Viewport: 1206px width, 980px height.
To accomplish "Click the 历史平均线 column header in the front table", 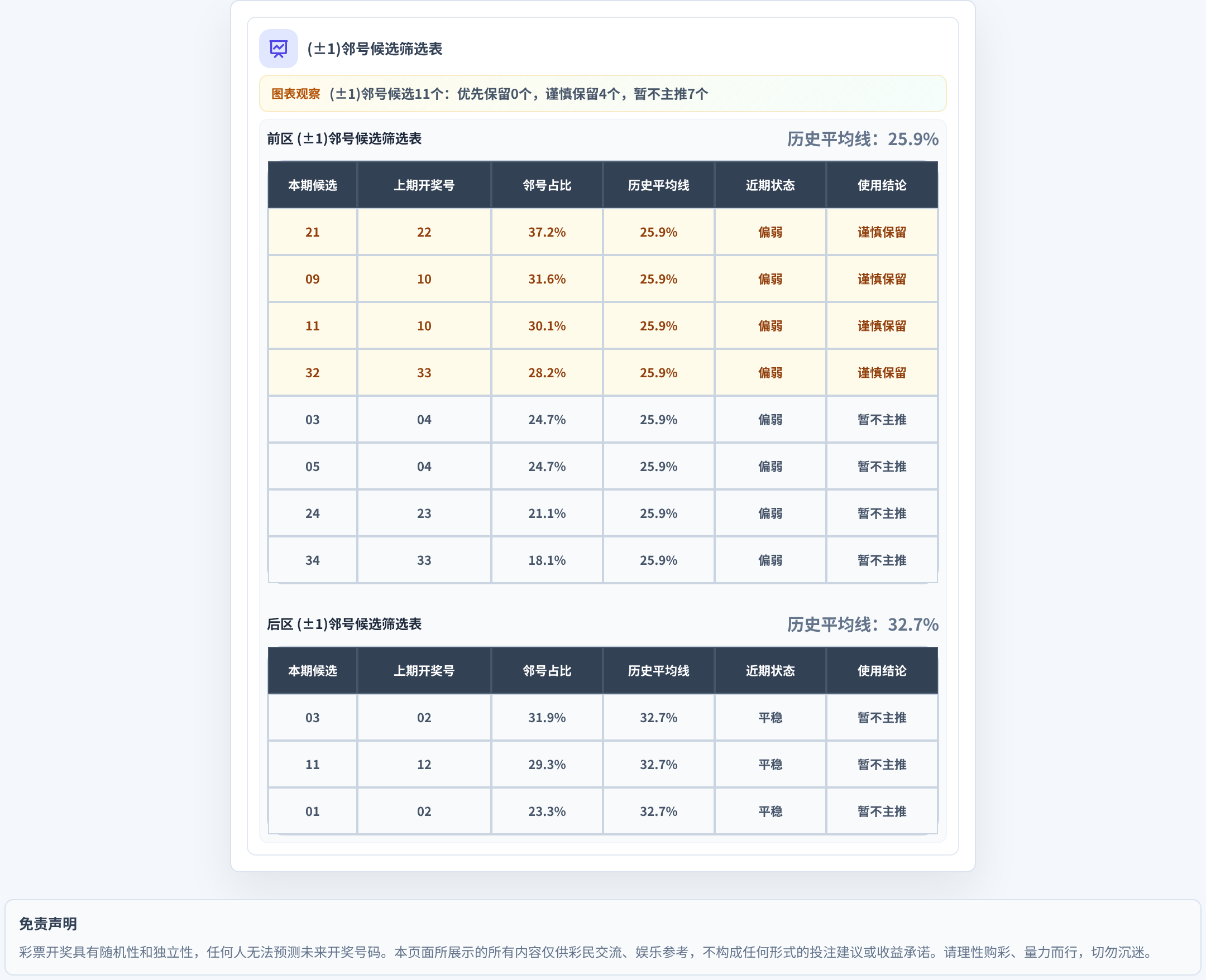I will click(x=658, y=185).
